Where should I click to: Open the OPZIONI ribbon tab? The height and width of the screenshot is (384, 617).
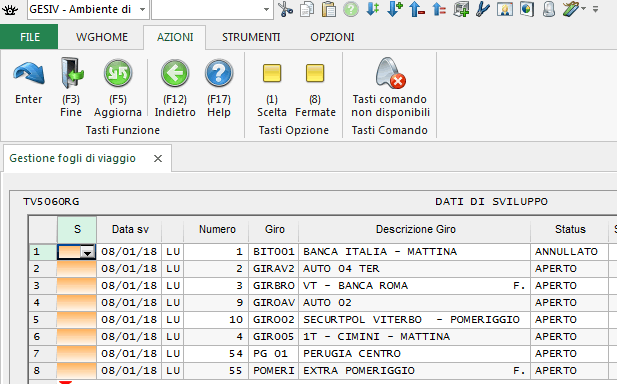[332, 37]
